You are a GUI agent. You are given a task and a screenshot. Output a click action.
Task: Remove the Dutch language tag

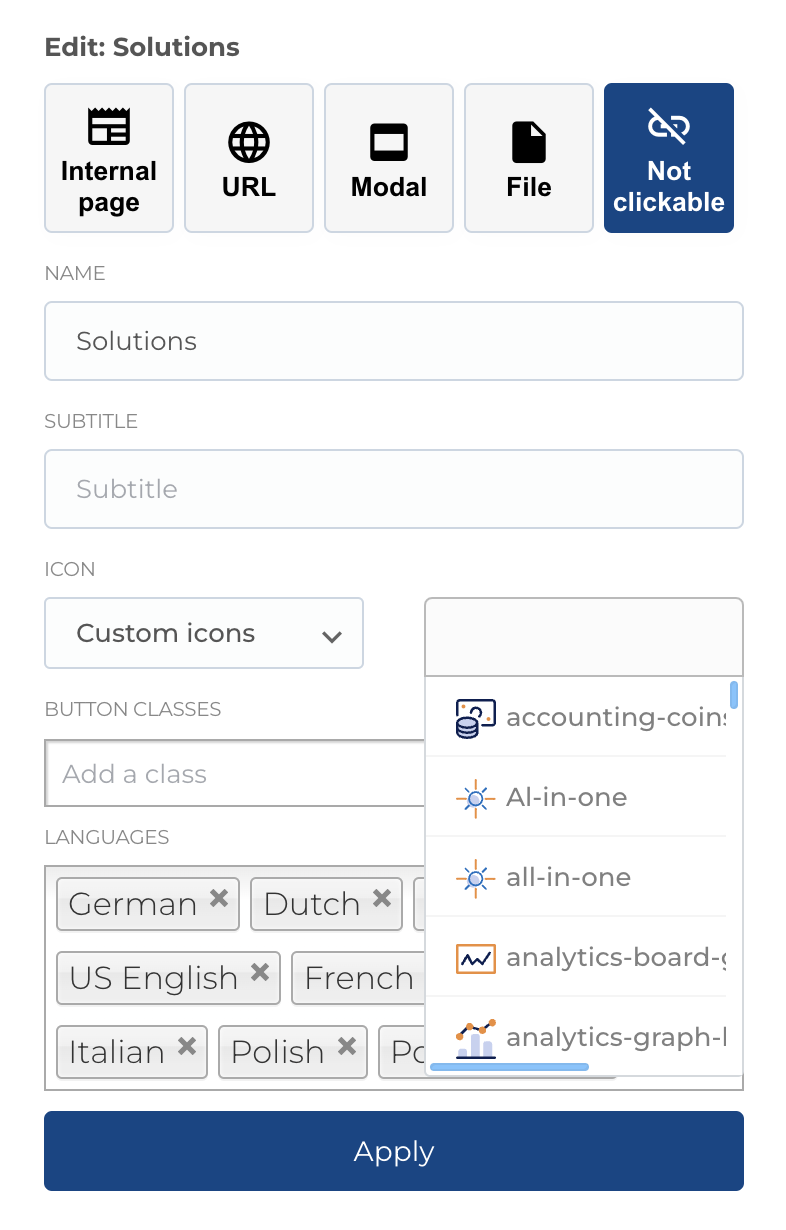[382, 897]
